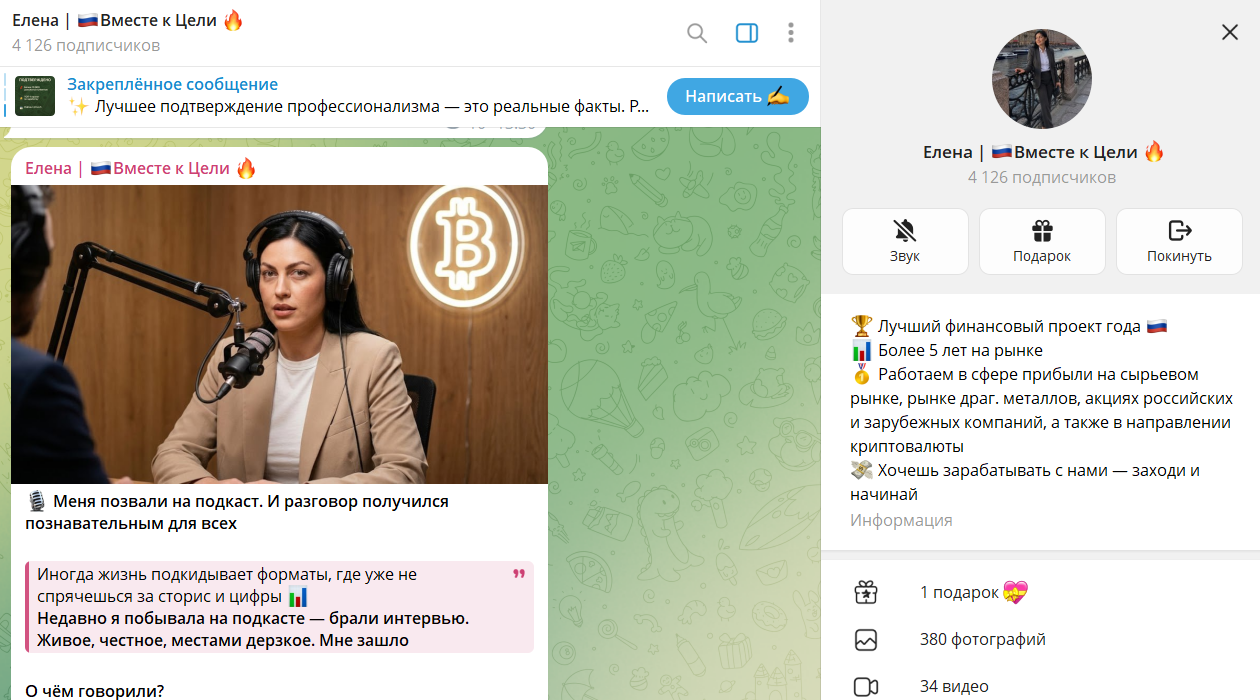
Task: Open the 1 подарок row
Action: coord(1040,593)
